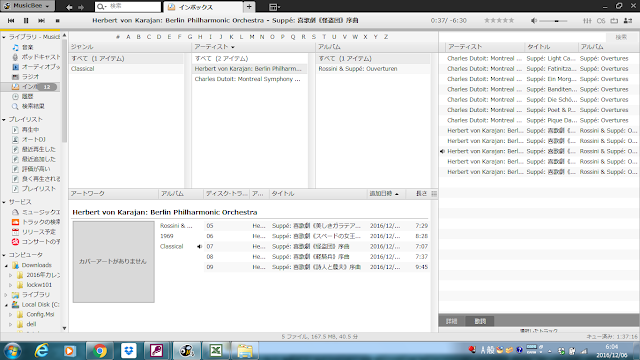640x360 pixels.
Task: Open Google Chrome from the taskbar
Action: (99, 351)
